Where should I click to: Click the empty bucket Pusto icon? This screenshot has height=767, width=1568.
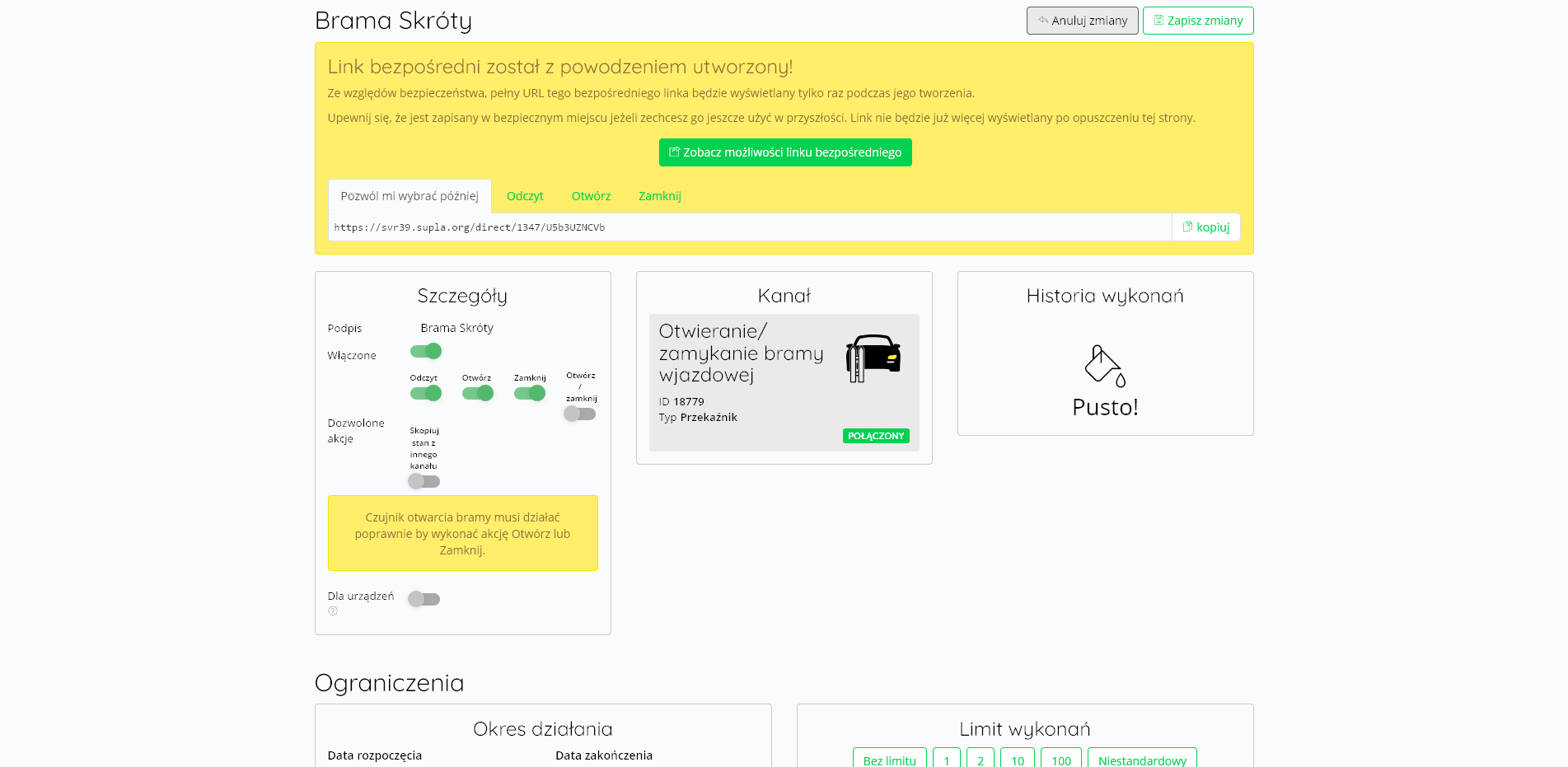coord(1105,366)
